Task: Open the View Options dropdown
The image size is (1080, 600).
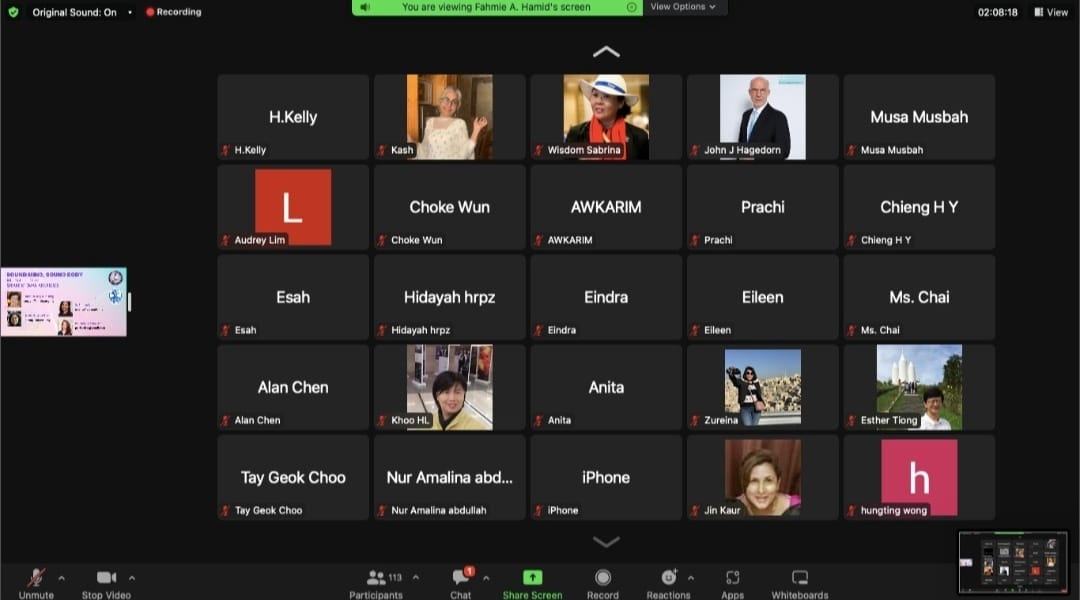Action: (x=683, y=7)
